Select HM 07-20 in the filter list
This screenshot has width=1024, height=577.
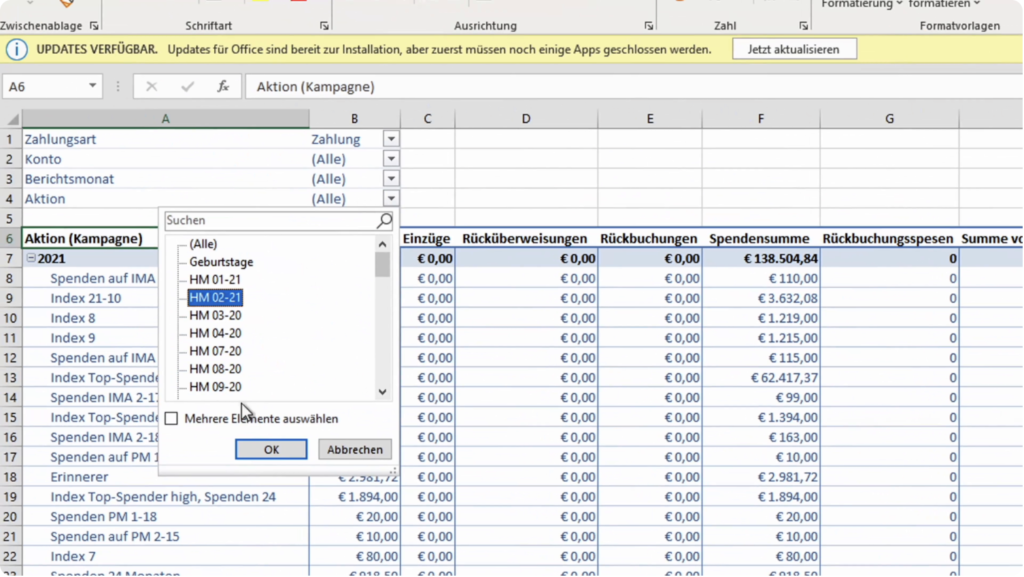[216, 351]
